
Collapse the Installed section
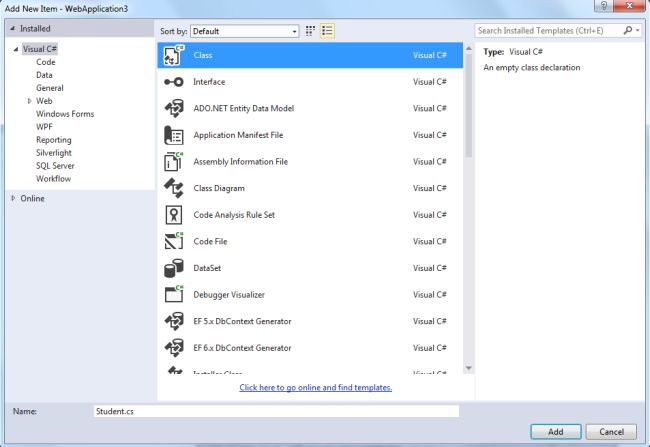coord(12,29)
